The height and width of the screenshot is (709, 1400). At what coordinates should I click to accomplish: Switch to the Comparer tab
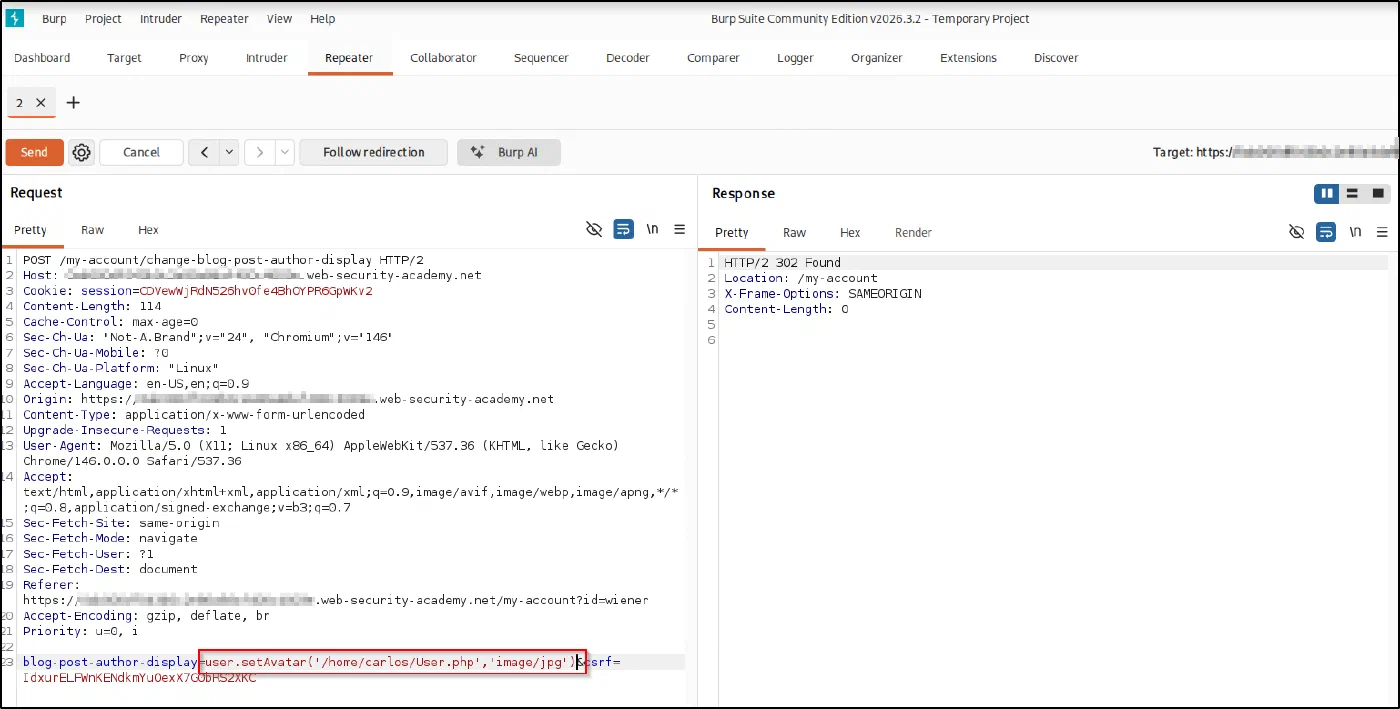point(713,58)
